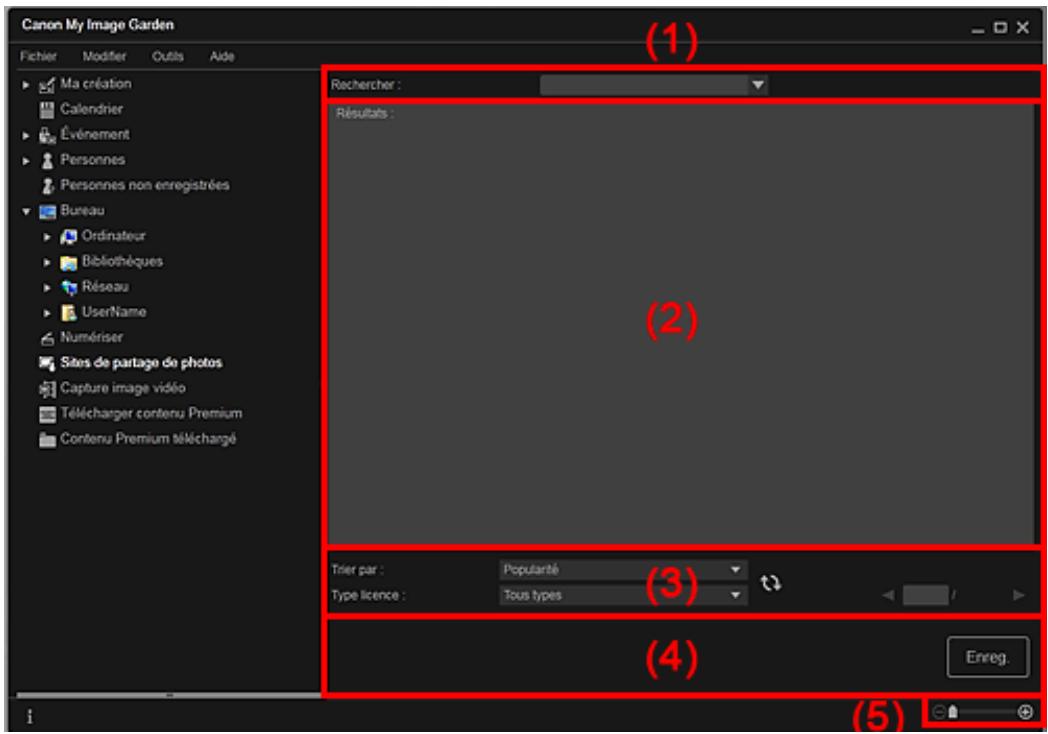The image size is (1048, 734).
Task: Open the Outils menu
Action: (x=166, y=56)
